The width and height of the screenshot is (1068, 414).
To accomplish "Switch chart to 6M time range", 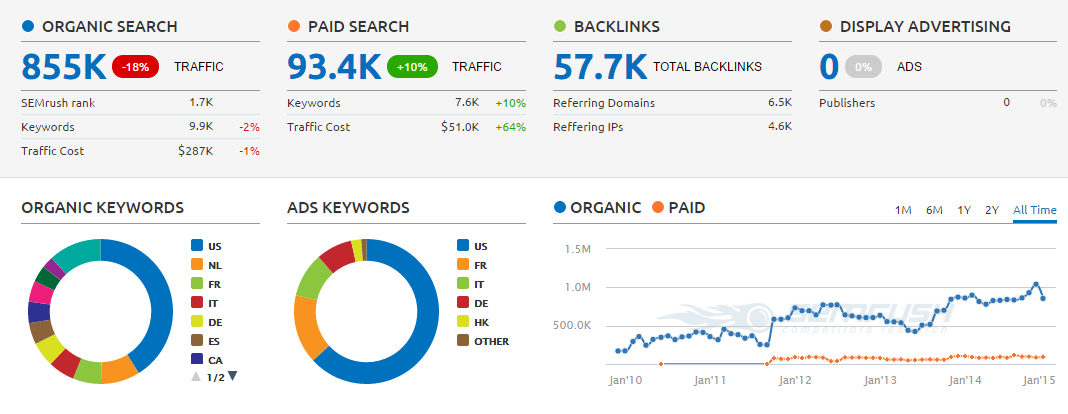I will click(x=934, y=210).
